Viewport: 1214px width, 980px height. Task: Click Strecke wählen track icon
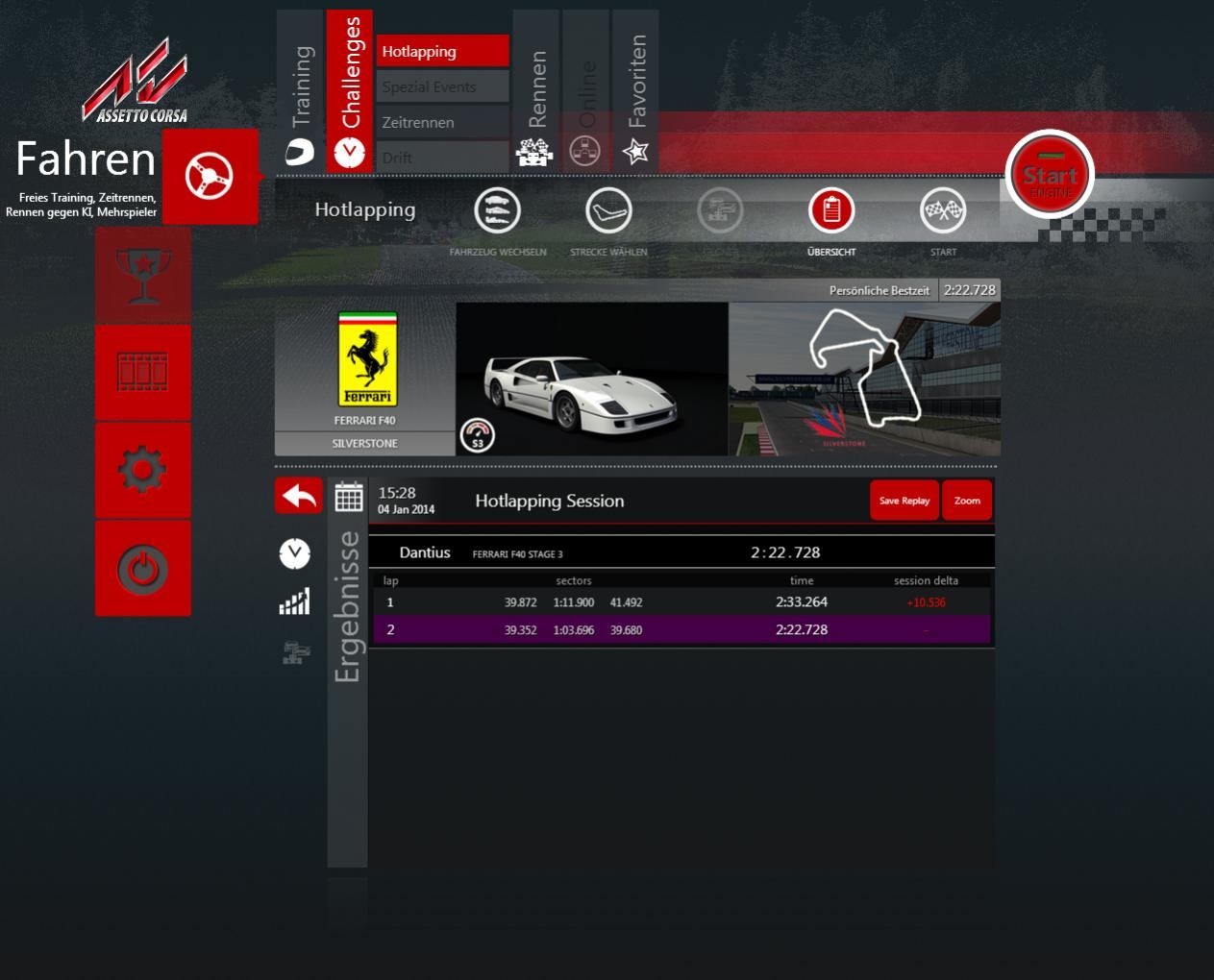click(609, 210)
